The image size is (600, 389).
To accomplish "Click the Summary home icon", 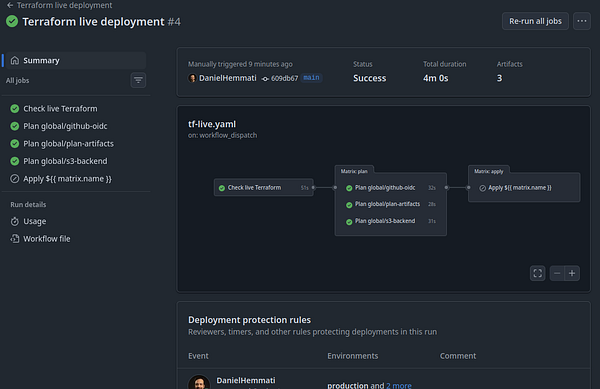I will pos(15,60).
